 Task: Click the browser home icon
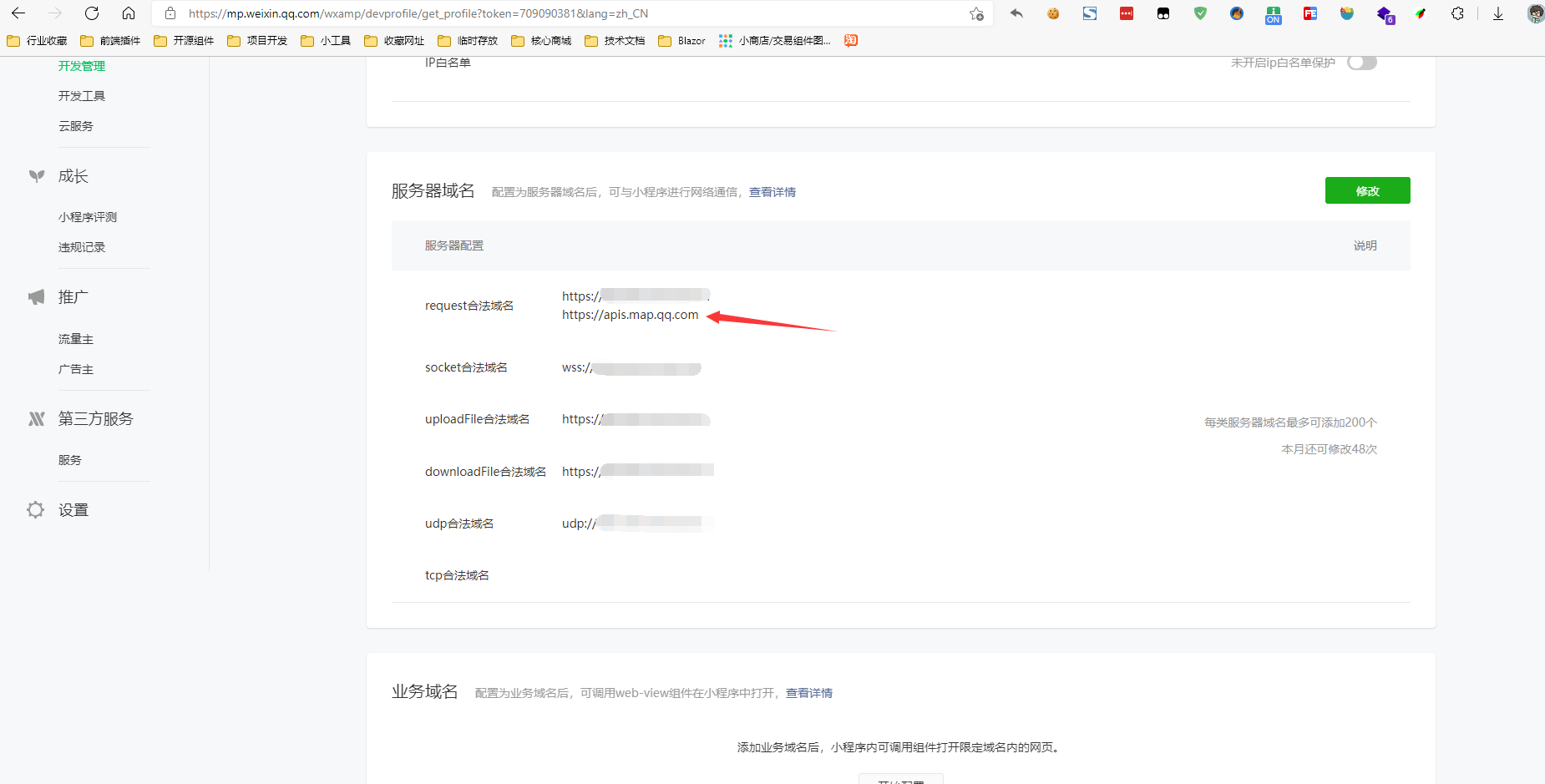[129, 13]
